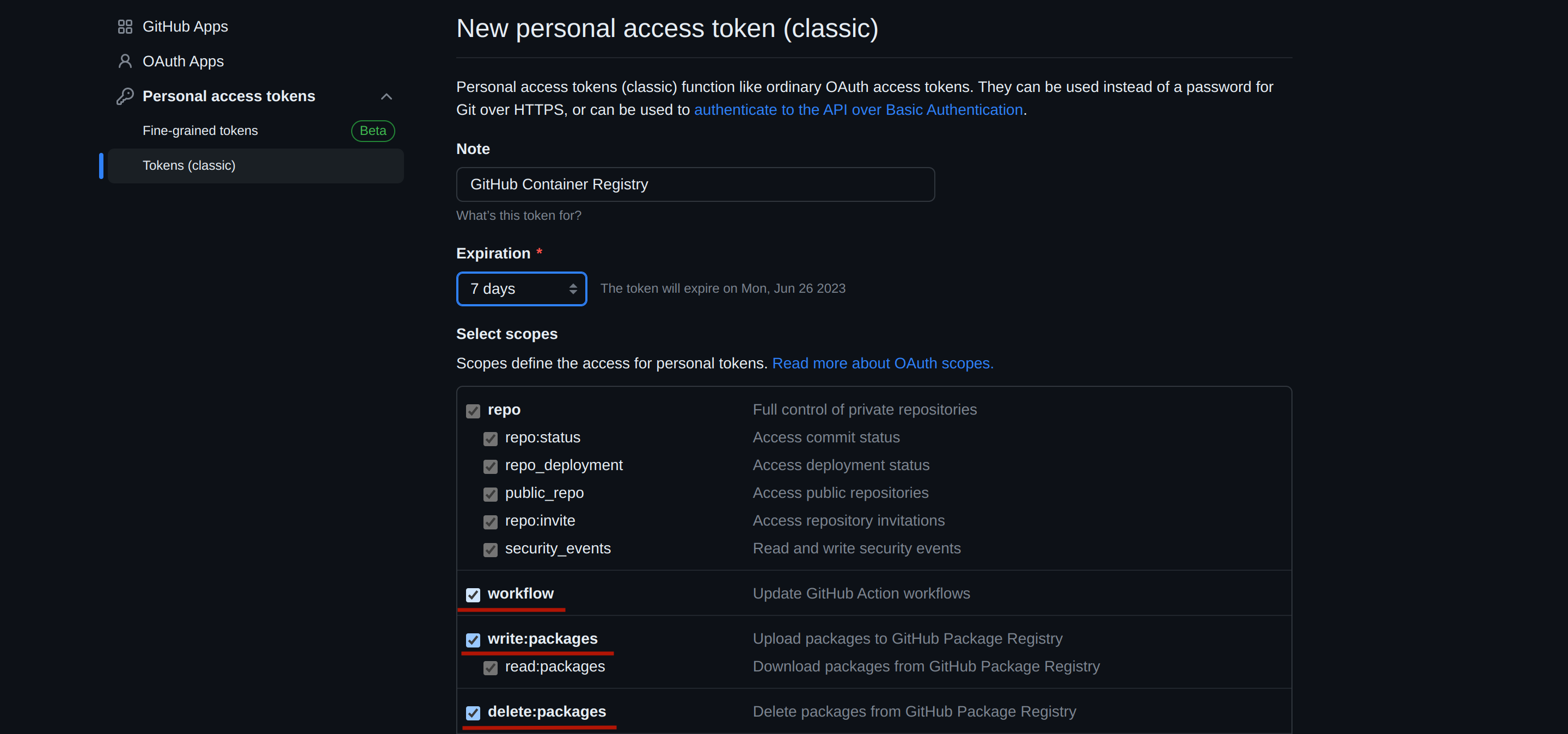Open the 7 days expiration dropdown

pos(521,289)
